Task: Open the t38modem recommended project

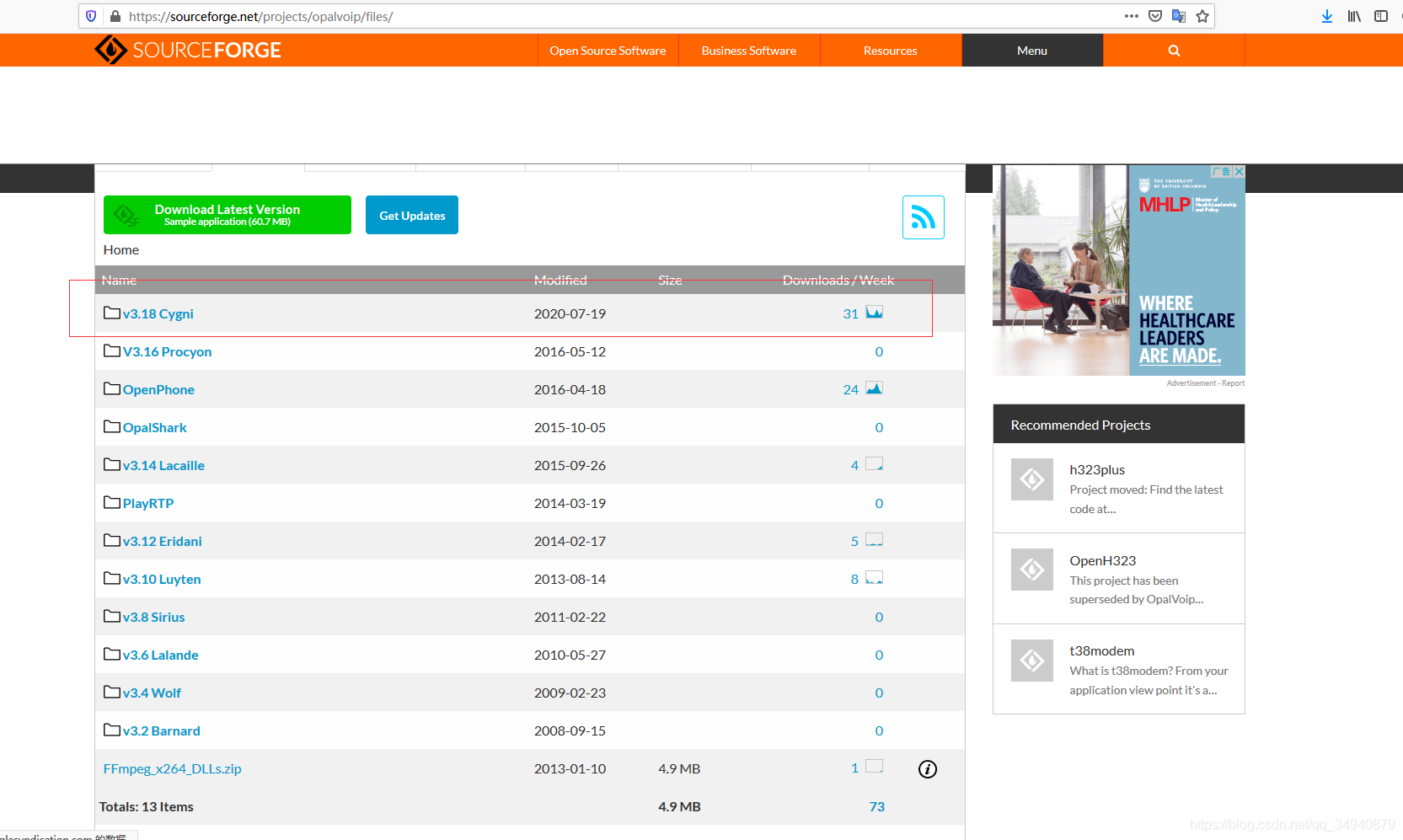Action: 1102,650
